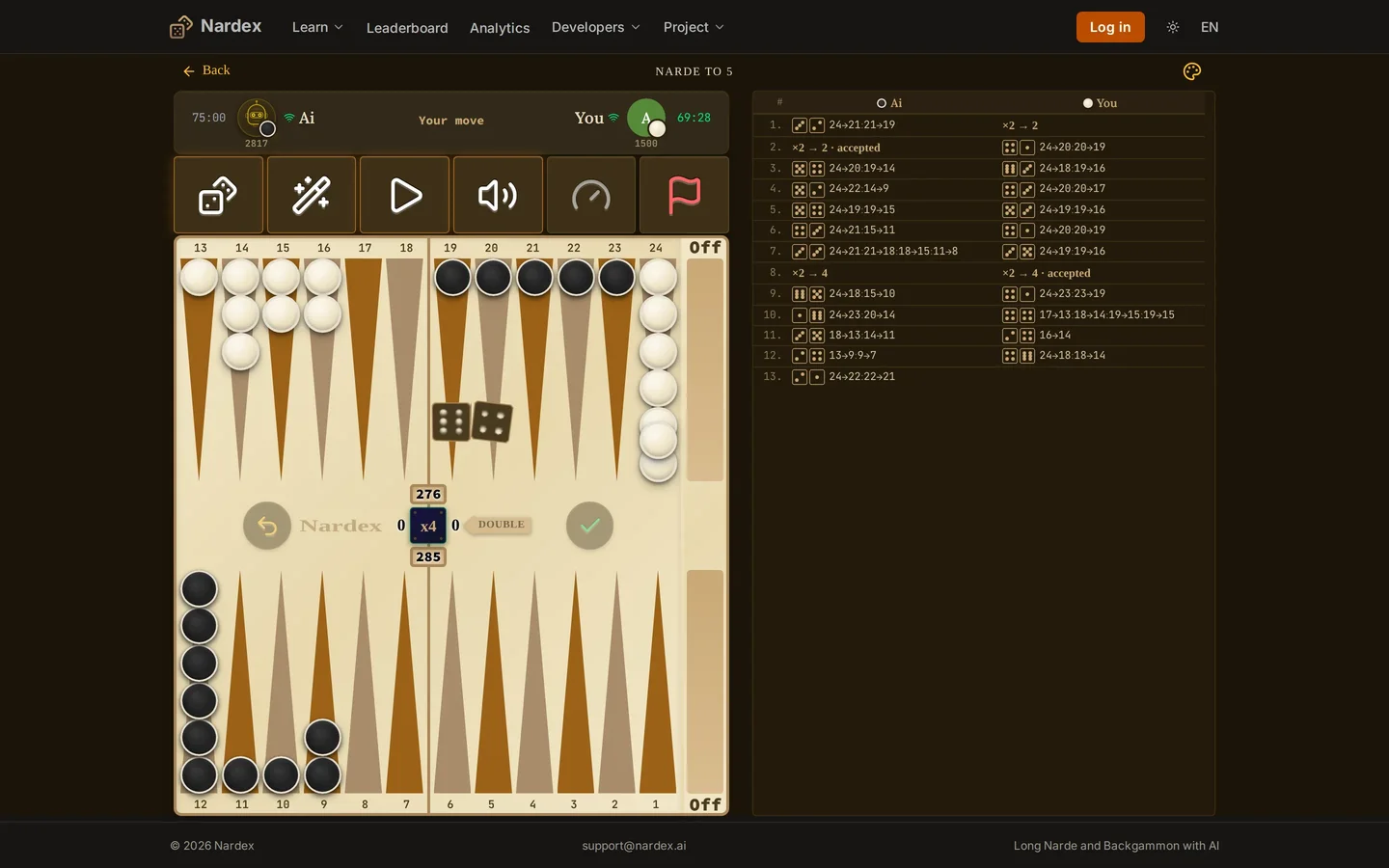This screenshot has width=1389, height=868.
Task: Click the speedometer gauge button
Action: coord(591,195)
